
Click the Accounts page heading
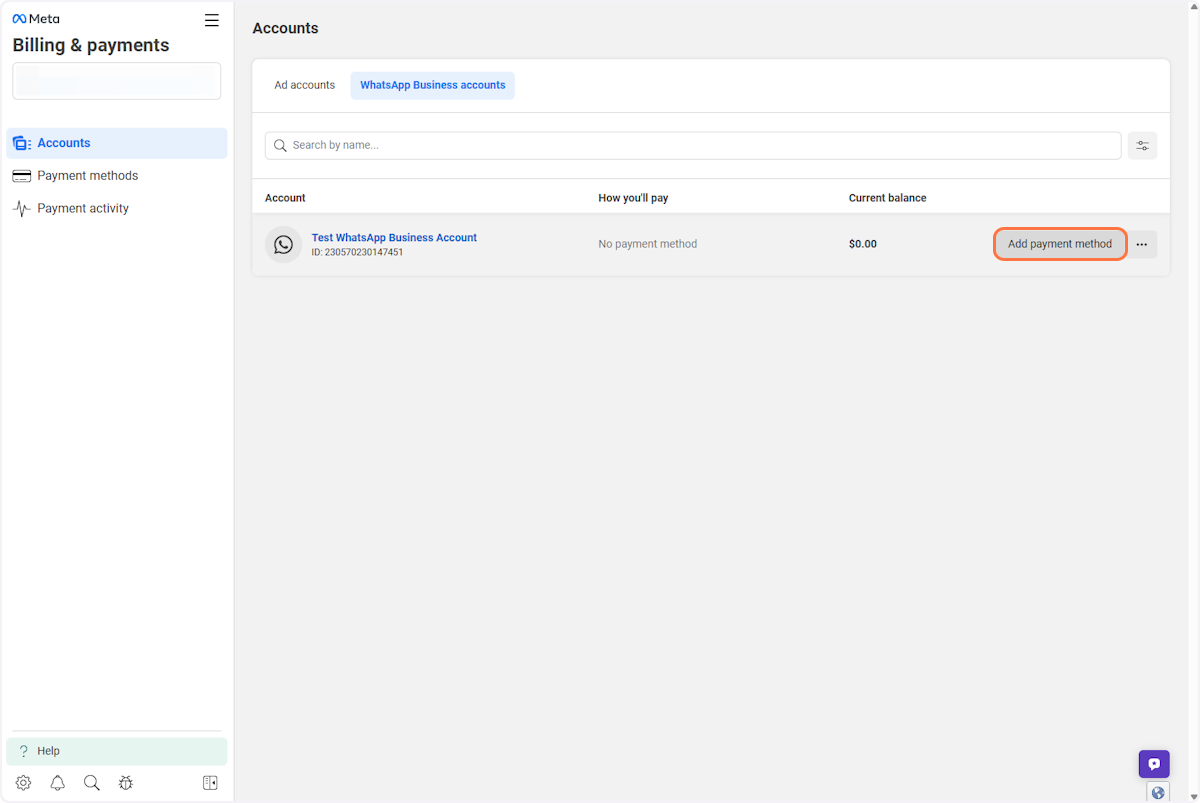pyautogui.click(x=285, y=28)
